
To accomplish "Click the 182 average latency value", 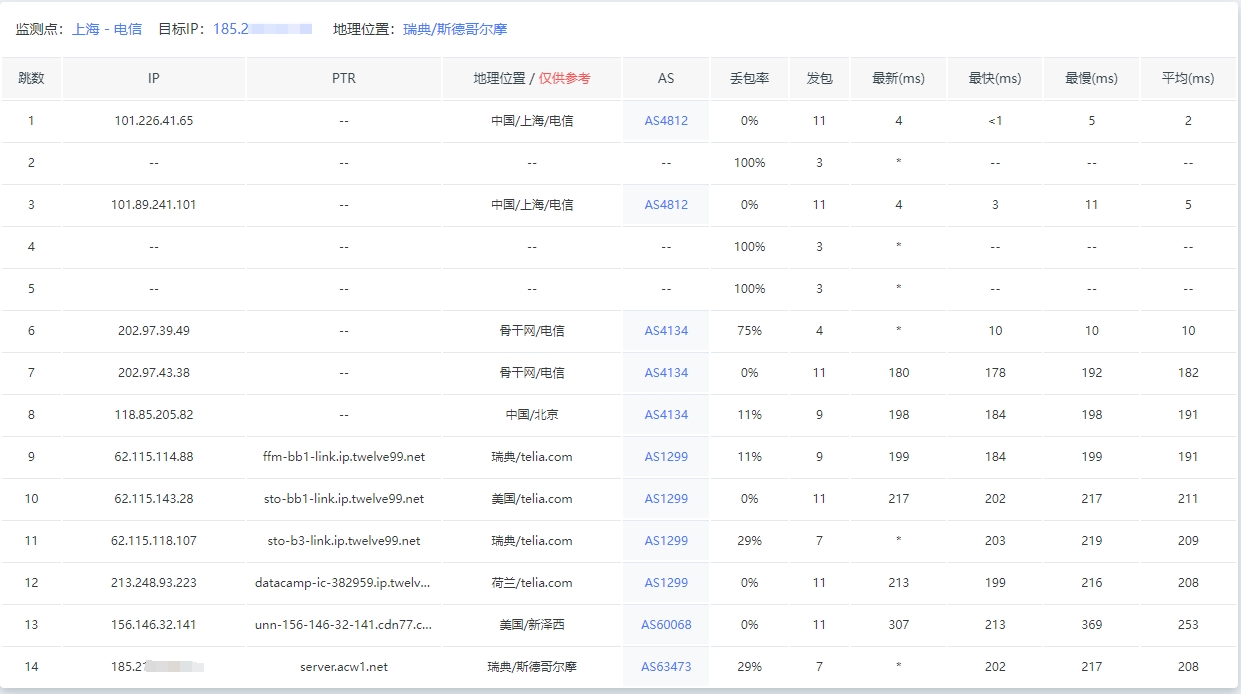I will point(1188,373).
